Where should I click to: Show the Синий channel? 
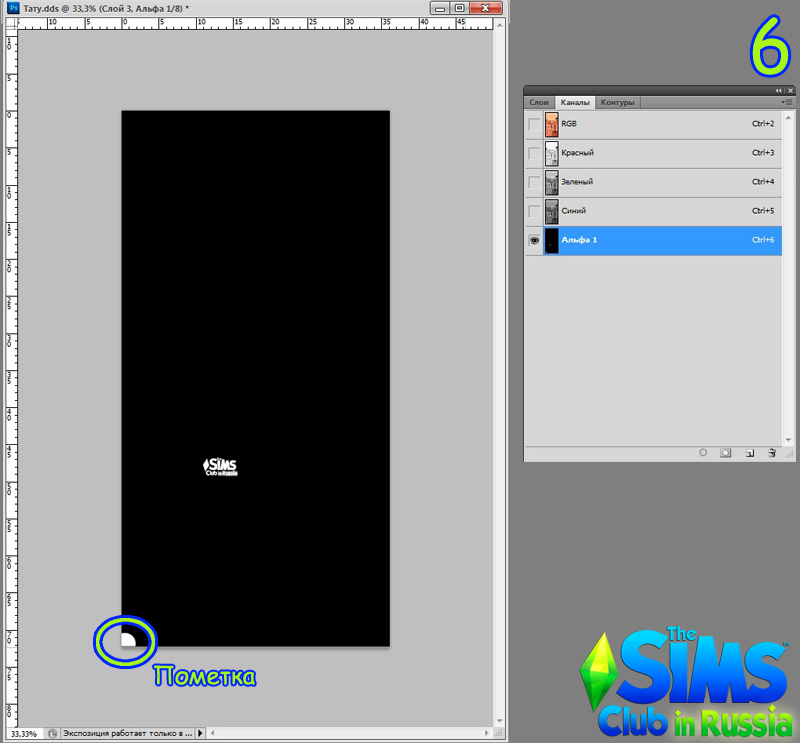[x=534, y=211]
